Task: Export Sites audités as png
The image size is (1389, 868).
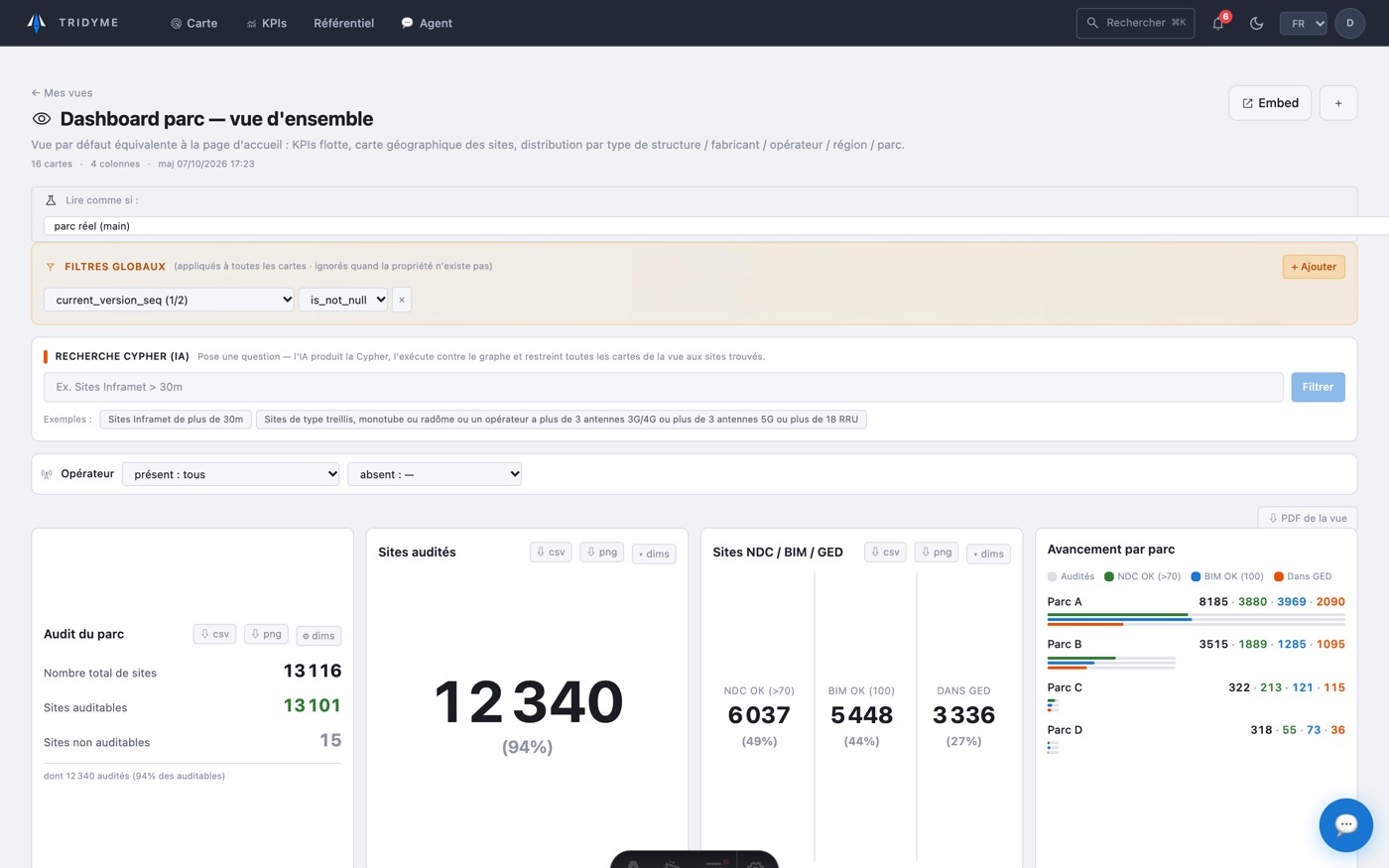Action: coord(601,552)
